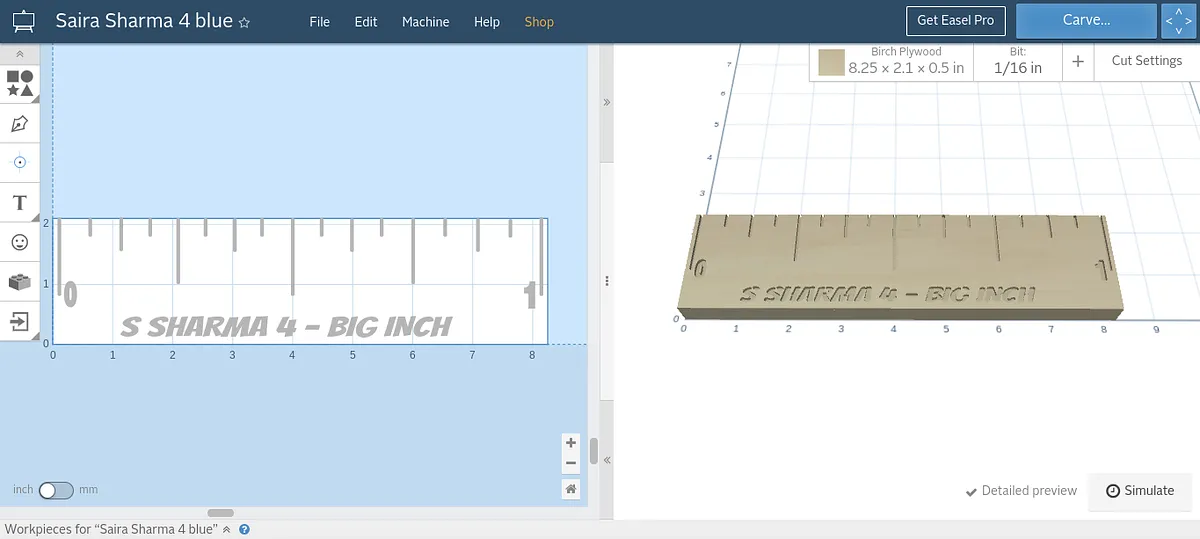This screenshot has height=539, width=1200.
Task: Open the Machine menu
Action: 425,22
